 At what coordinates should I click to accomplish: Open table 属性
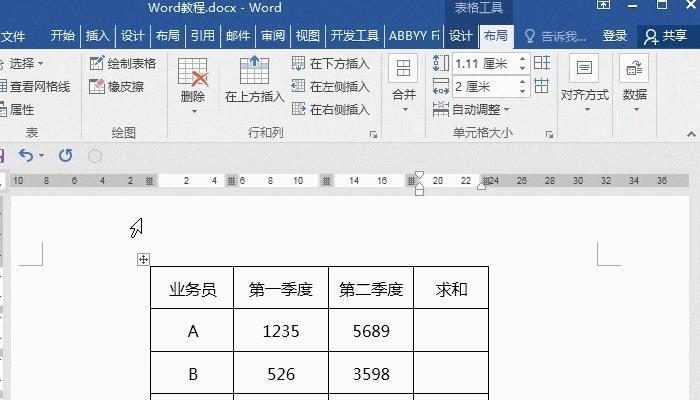[x=17, y=109]
